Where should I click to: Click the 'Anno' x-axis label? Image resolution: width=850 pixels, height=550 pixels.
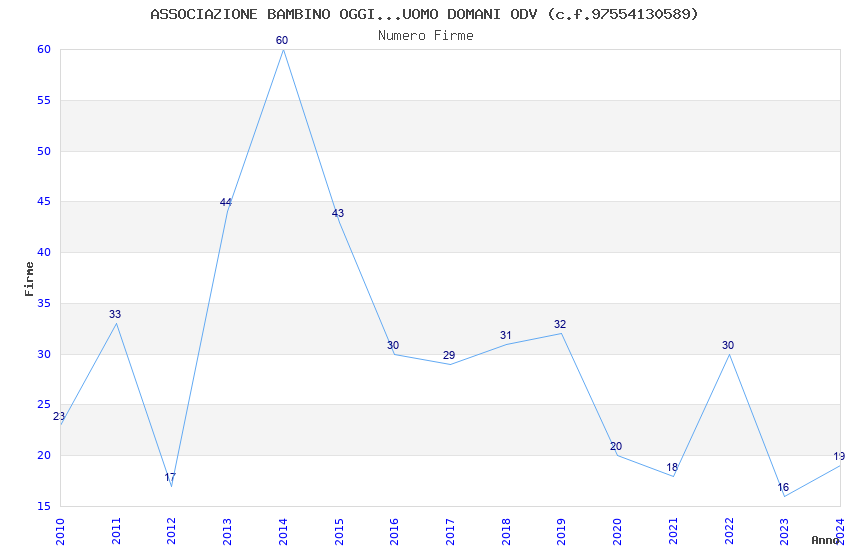825,540
